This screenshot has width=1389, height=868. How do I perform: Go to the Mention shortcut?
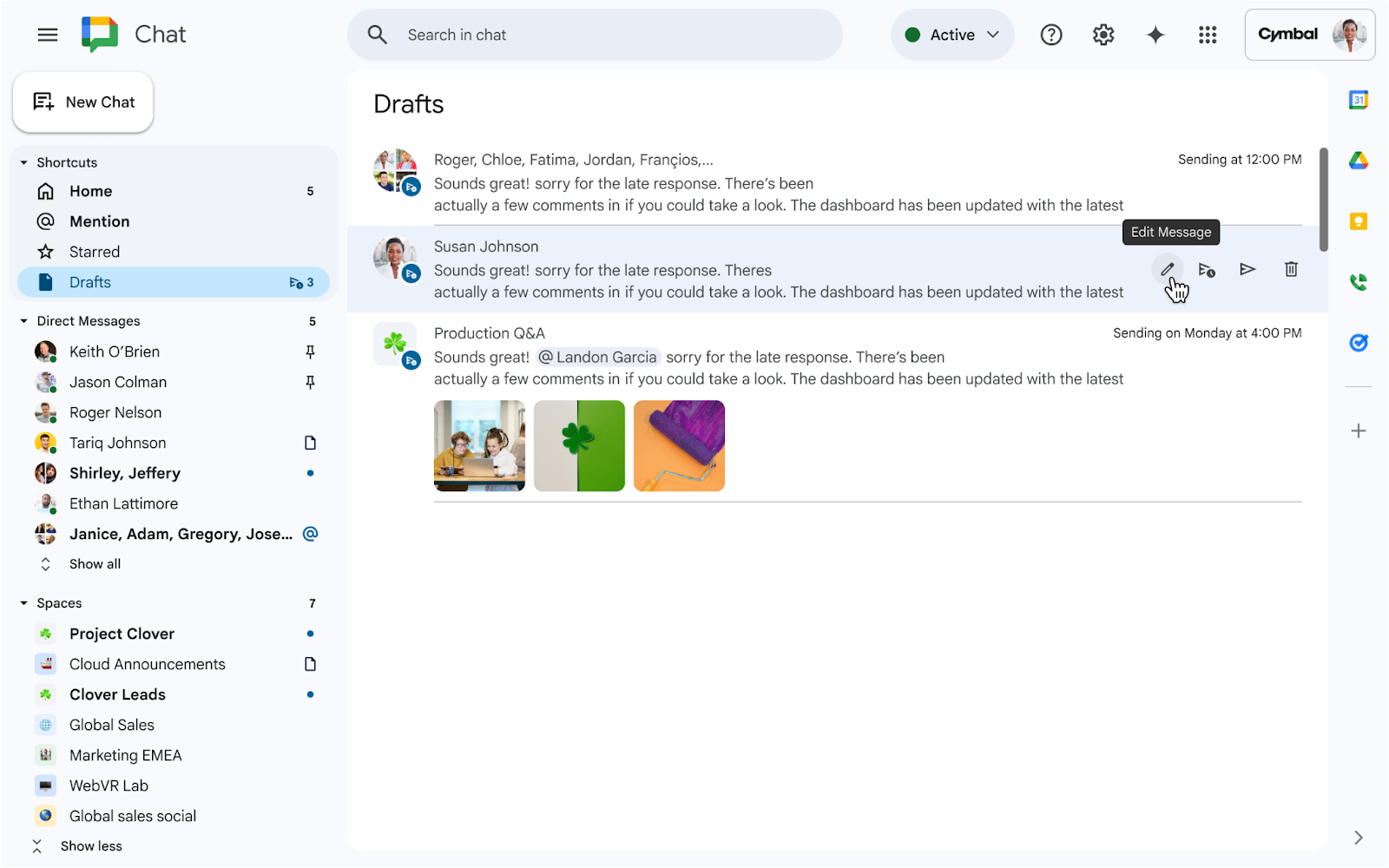[x=98, y=220]
